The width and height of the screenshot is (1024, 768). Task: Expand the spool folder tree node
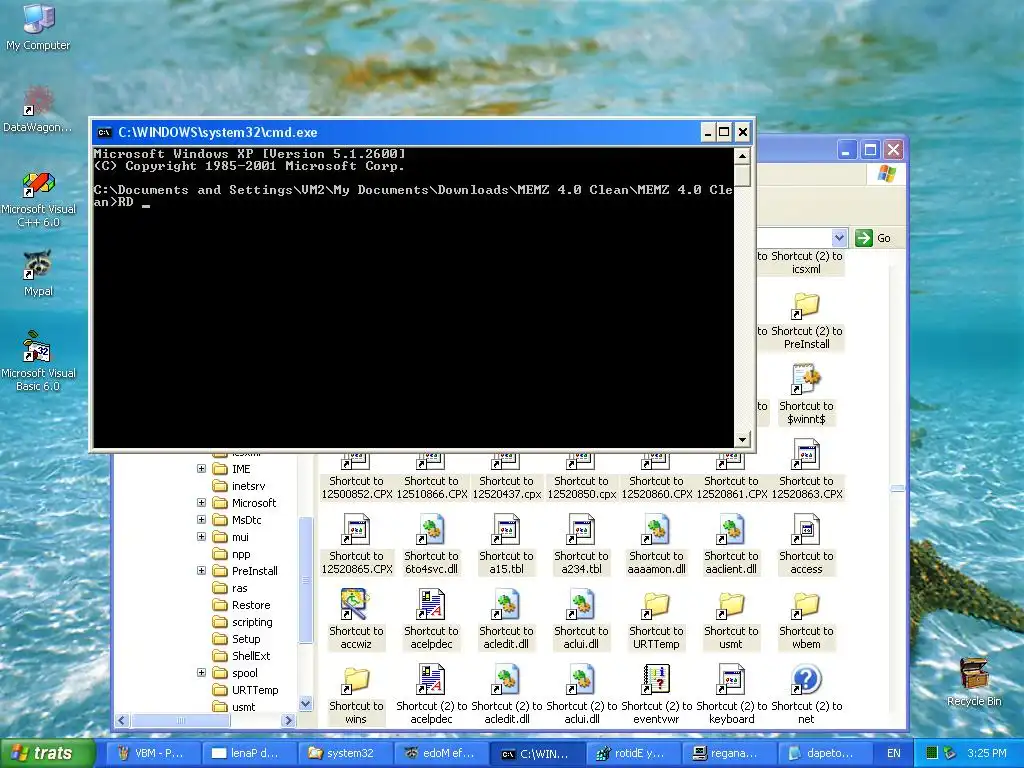[201, 673]
